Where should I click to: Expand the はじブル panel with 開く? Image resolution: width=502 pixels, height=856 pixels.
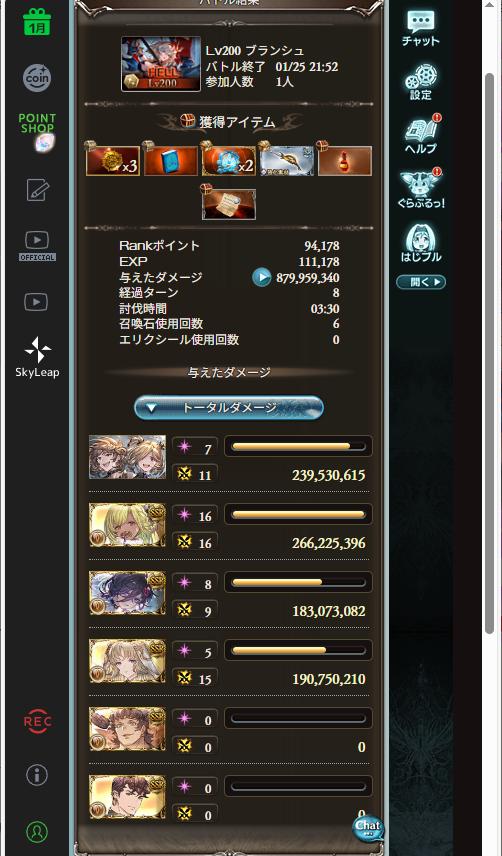(421, 282)
